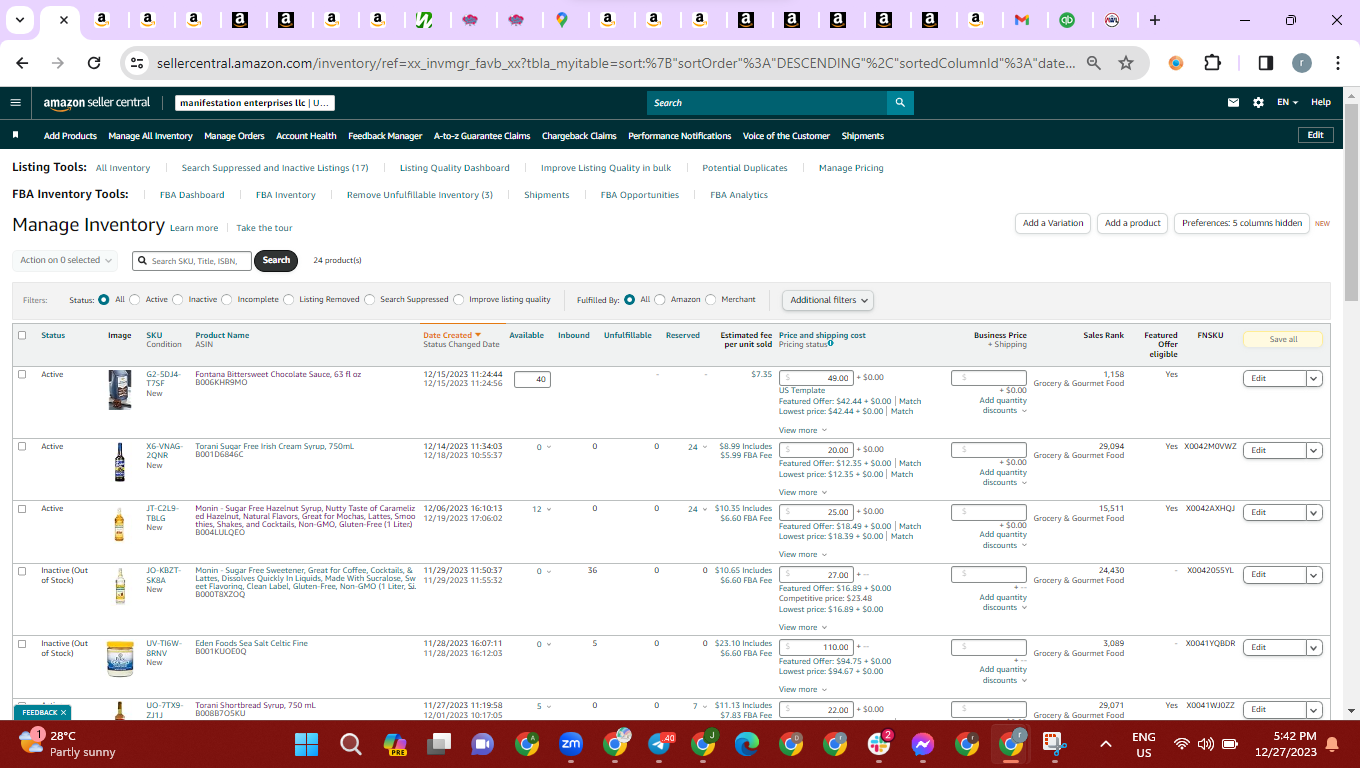Image resolution: width=1360 pixels, height=768 pixels.
Task: Open Edit dropdown arrow for Torani Irish Cream
Action: [x=1314, y=450]
